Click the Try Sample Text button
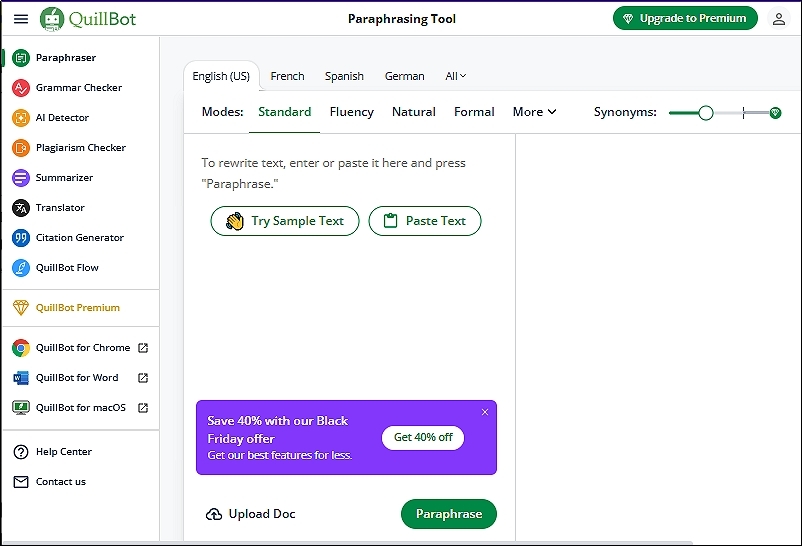The width and height of the screenshot is (802, 547). coord(285,221)
